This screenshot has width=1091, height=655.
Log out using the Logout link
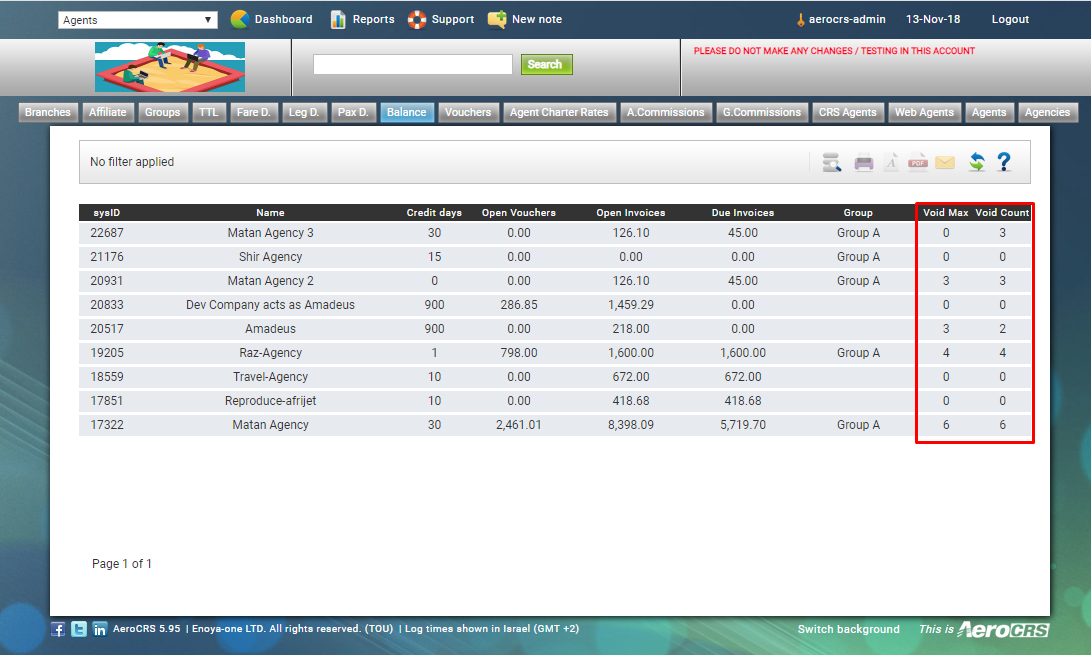pos(1010,19)
